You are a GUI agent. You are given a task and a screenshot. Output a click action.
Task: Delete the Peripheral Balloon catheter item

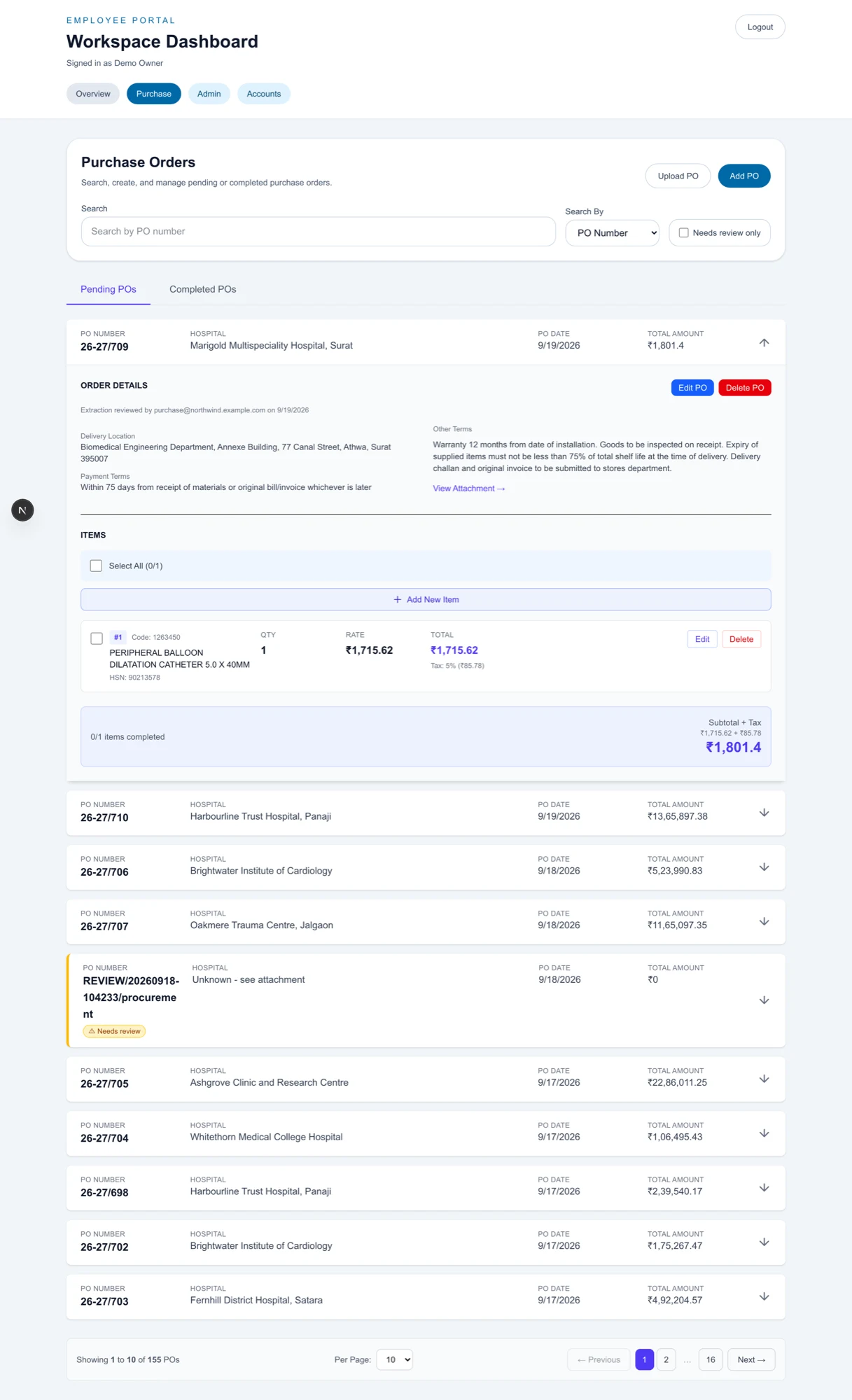pos(741,639)
